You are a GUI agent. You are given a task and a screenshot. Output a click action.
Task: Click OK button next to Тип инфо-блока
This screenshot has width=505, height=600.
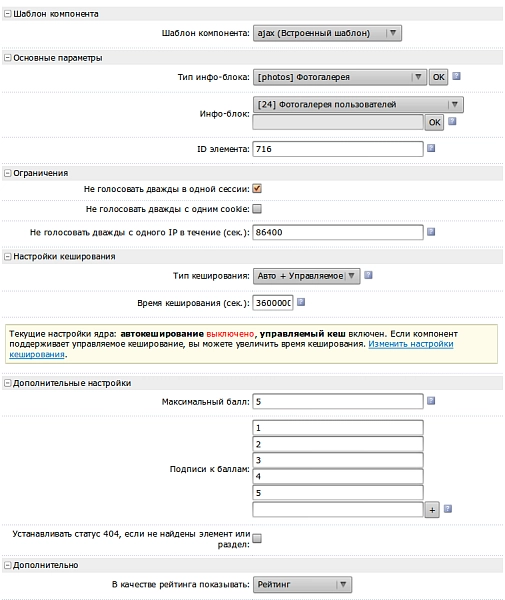click(438, 77)
